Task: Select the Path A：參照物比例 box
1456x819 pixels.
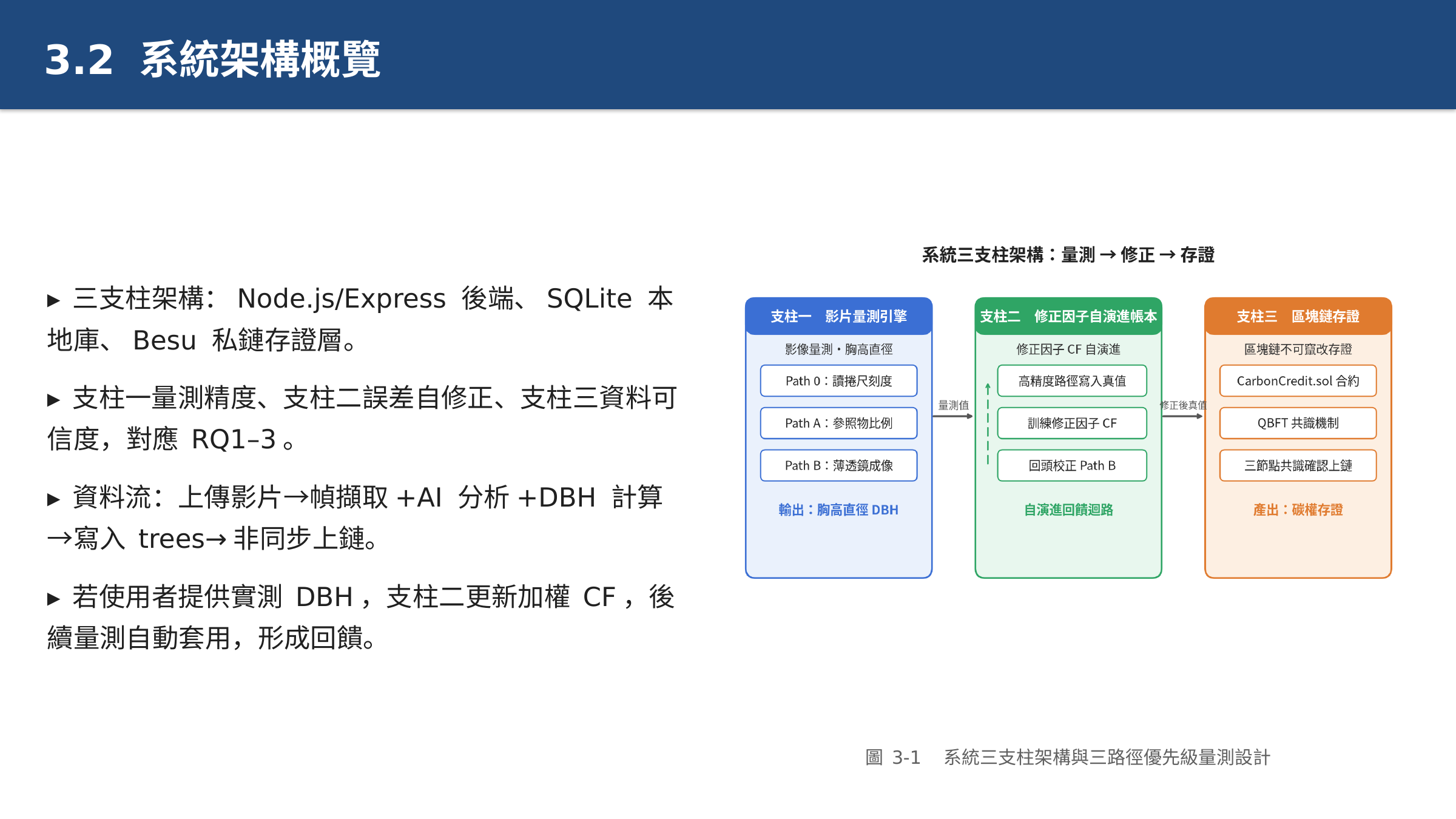Action: pyautogui.click(x=838, y=423)
